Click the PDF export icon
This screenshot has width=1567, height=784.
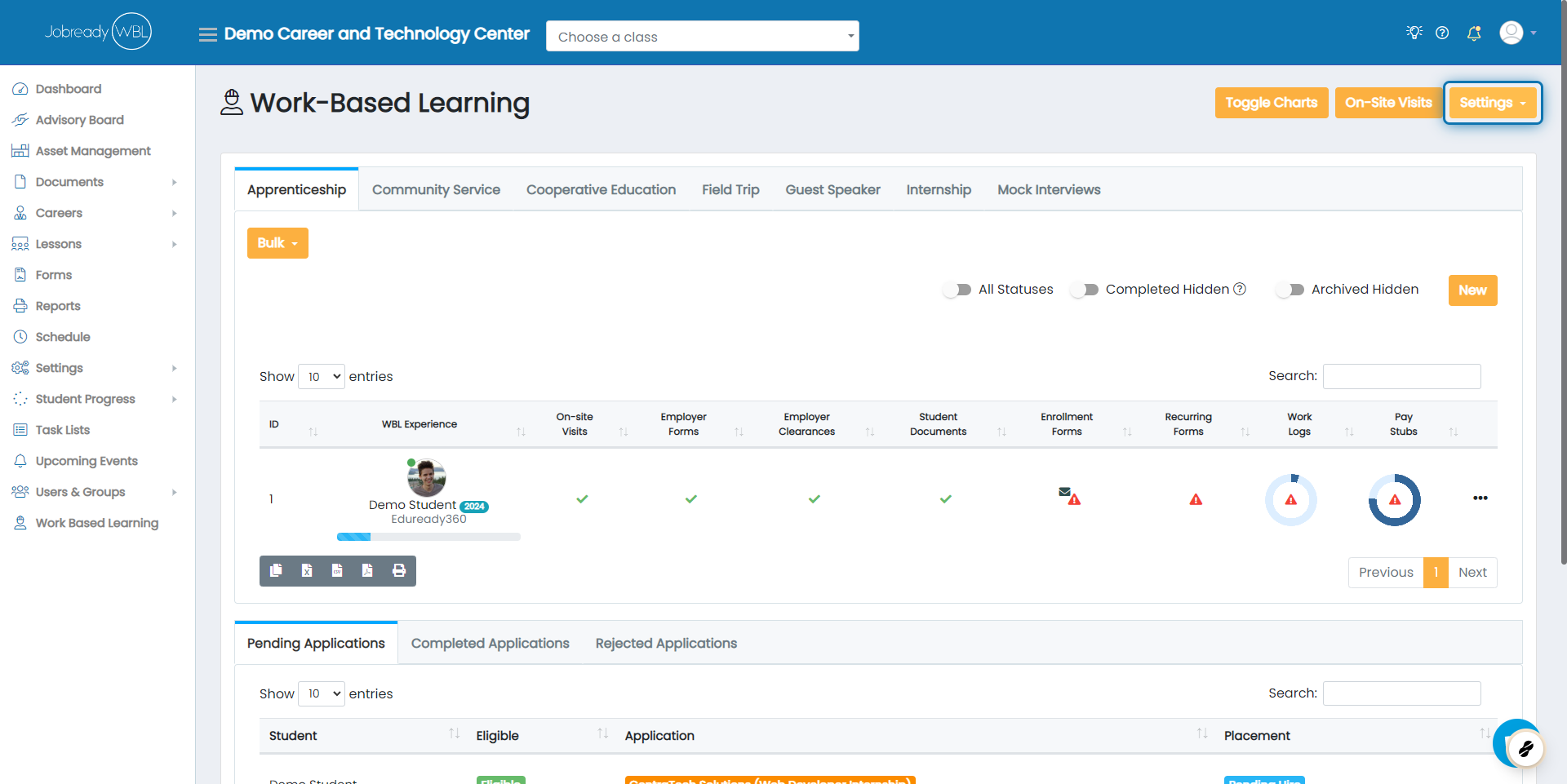point(367,570)
